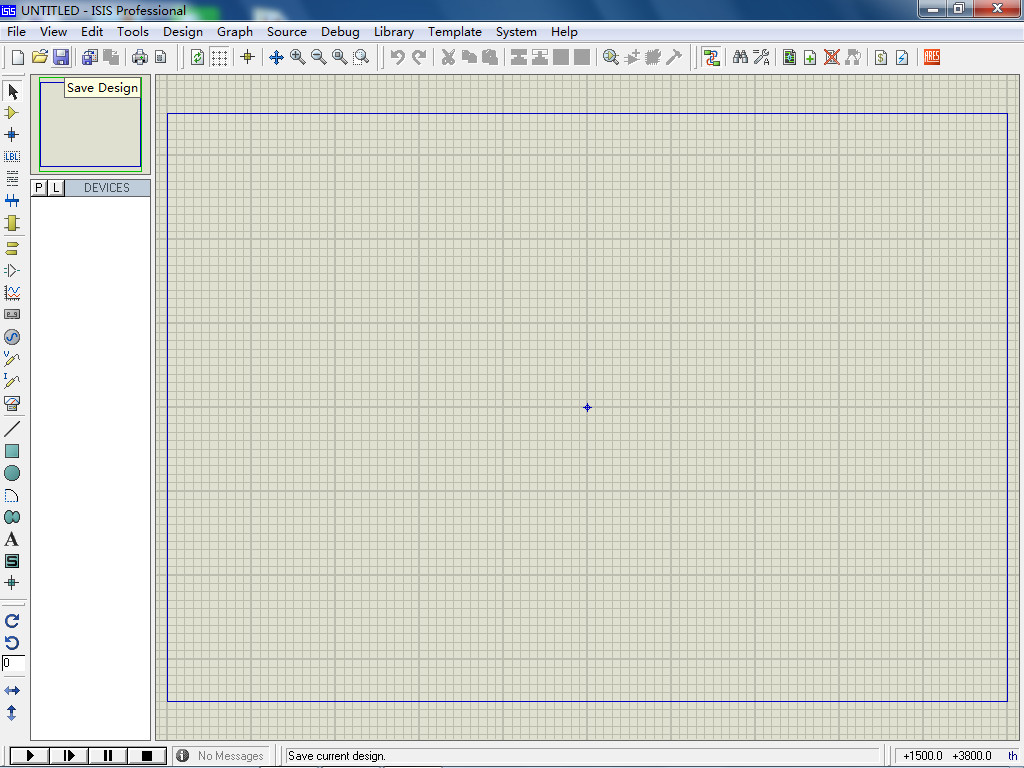Select the 2D box graphics tool
Image resolution: width=1024 pixels, height=768 pixels.
pyautogui.click(x=12, y=451)
